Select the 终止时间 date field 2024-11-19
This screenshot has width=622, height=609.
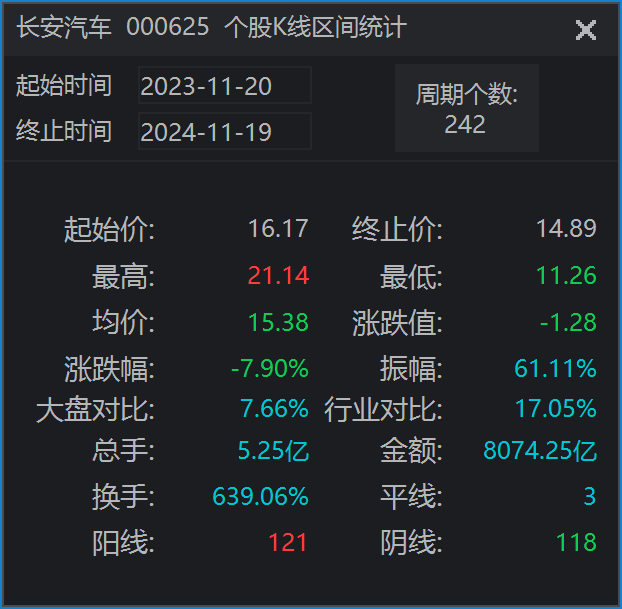click(x=225, y=131)
